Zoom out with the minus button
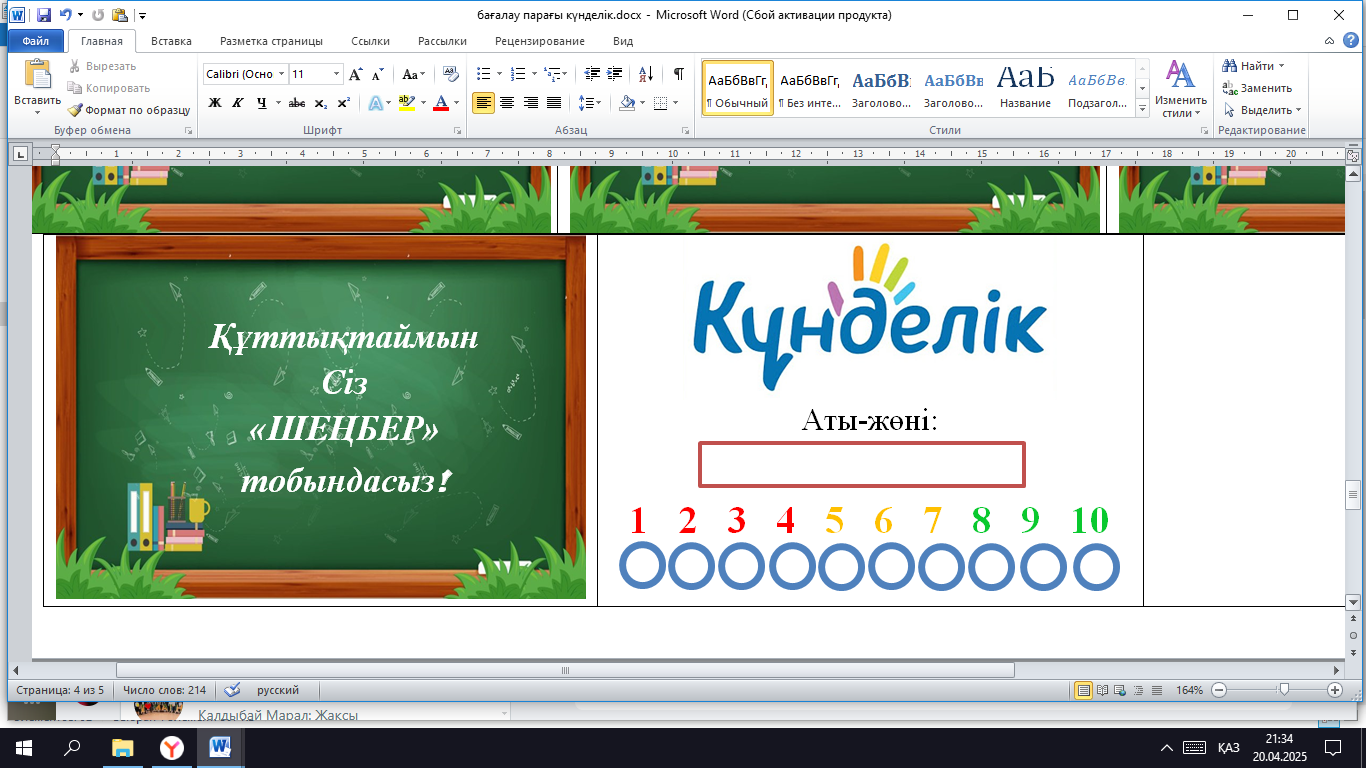This screenshot has width=1366, height=768. [1220, 690]
